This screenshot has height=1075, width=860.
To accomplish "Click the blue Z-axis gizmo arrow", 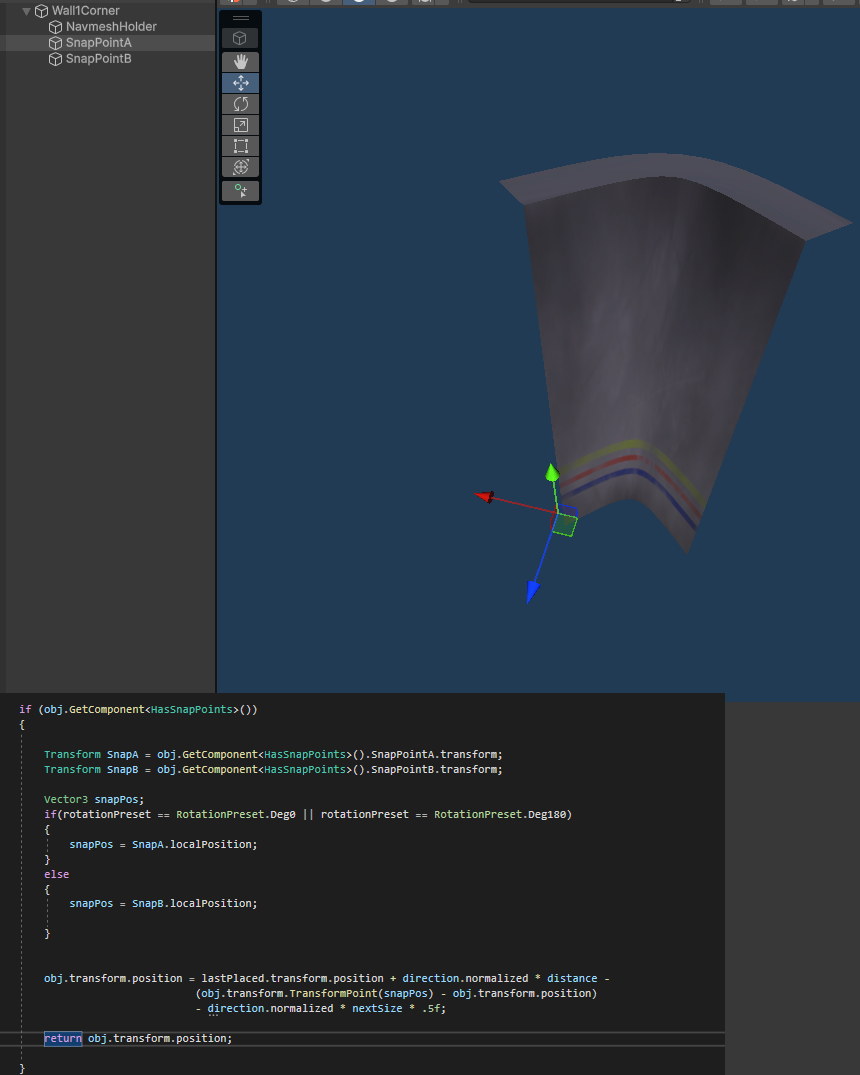I will coord(533,590).
